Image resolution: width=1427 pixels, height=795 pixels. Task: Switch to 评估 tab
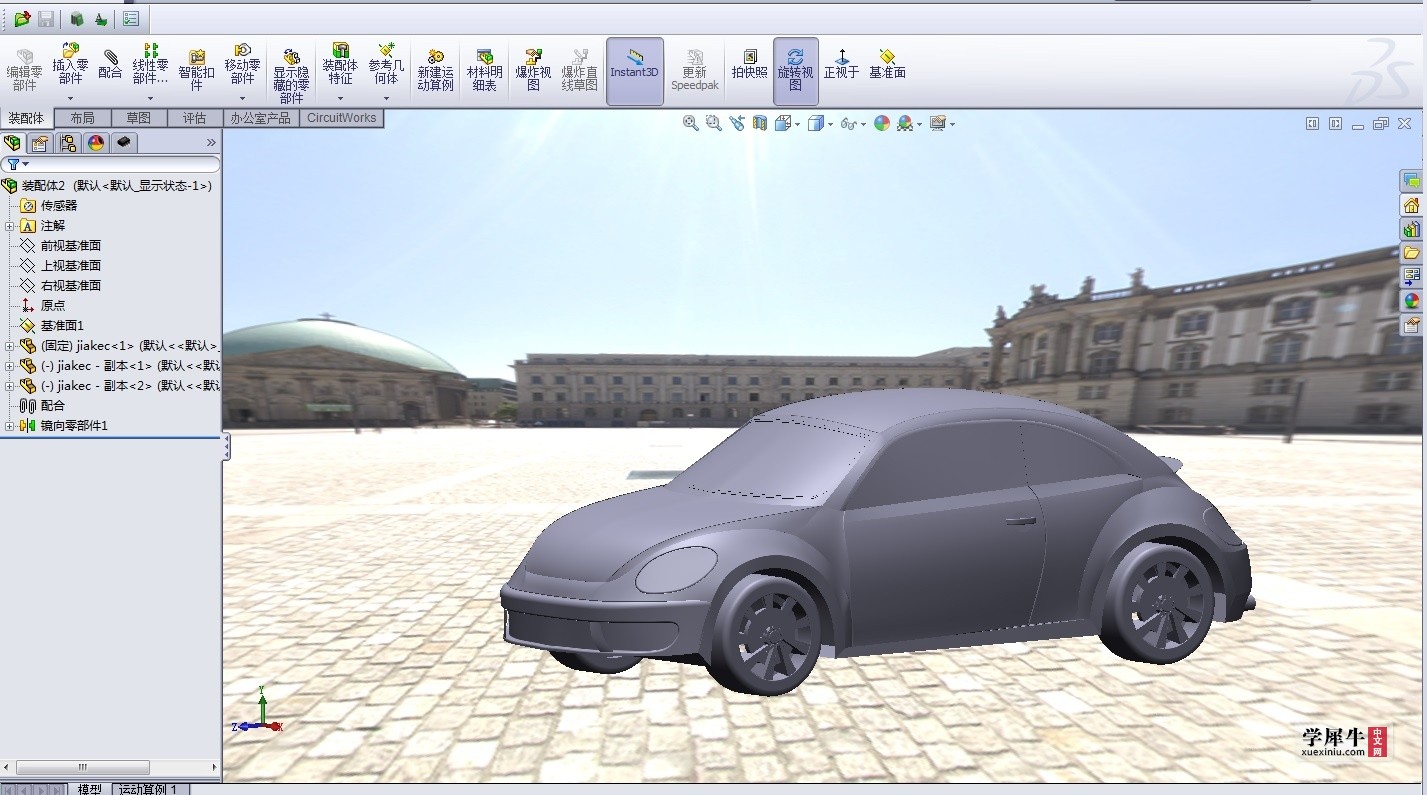pyautogui.click(x=194, y=118)
